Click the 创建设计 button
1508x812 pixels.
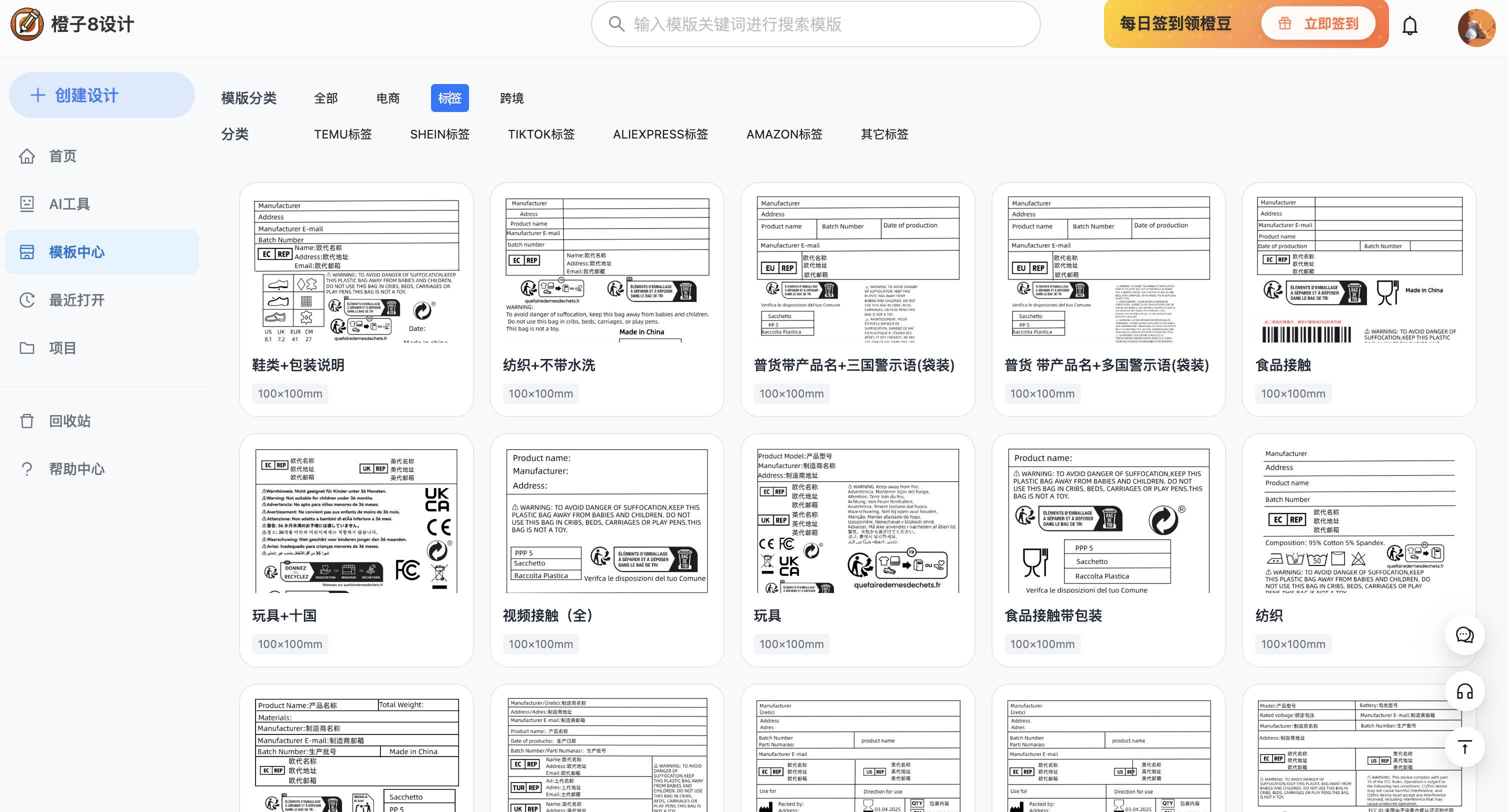tap(102, 95)
